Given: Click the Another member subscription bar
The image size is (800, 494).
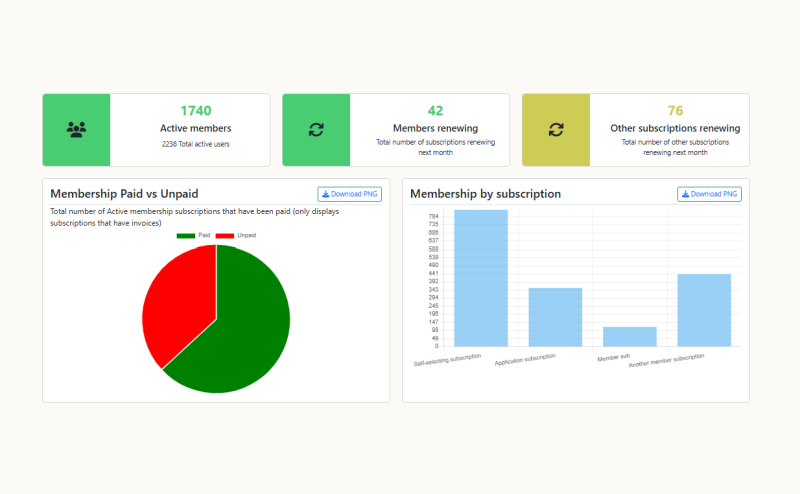Looking at the screenshot, I should tap(704, 311).
